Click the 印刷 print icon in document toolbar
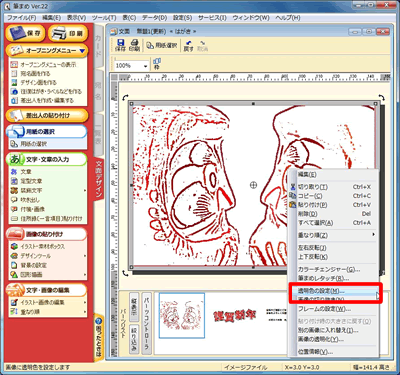 pyautogui.click(x=134, y=45)
